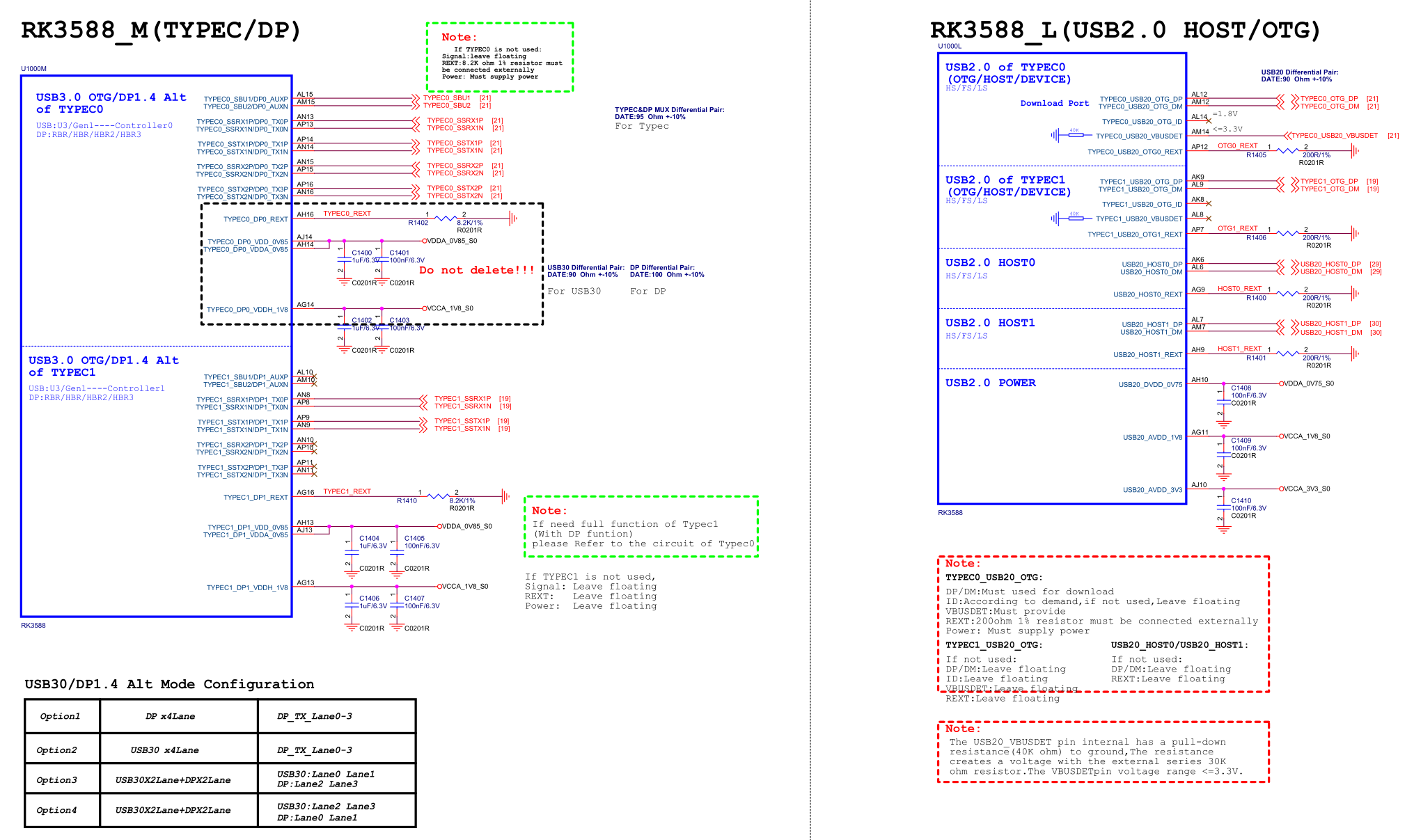Click resistor R1405 on OTG0_REXT net

[x=1287, y=150]
